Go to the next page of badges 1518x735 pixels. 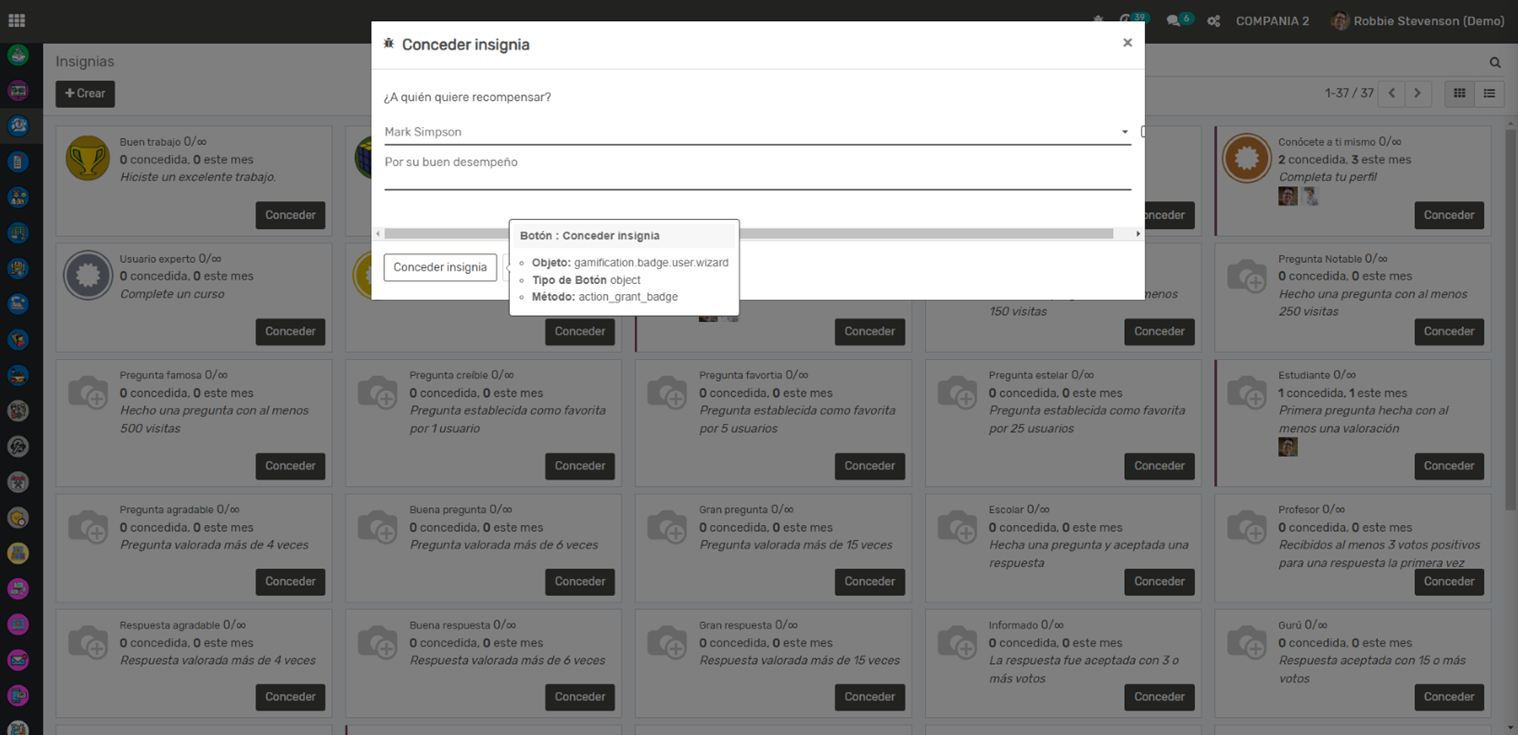click(1417, 94)
